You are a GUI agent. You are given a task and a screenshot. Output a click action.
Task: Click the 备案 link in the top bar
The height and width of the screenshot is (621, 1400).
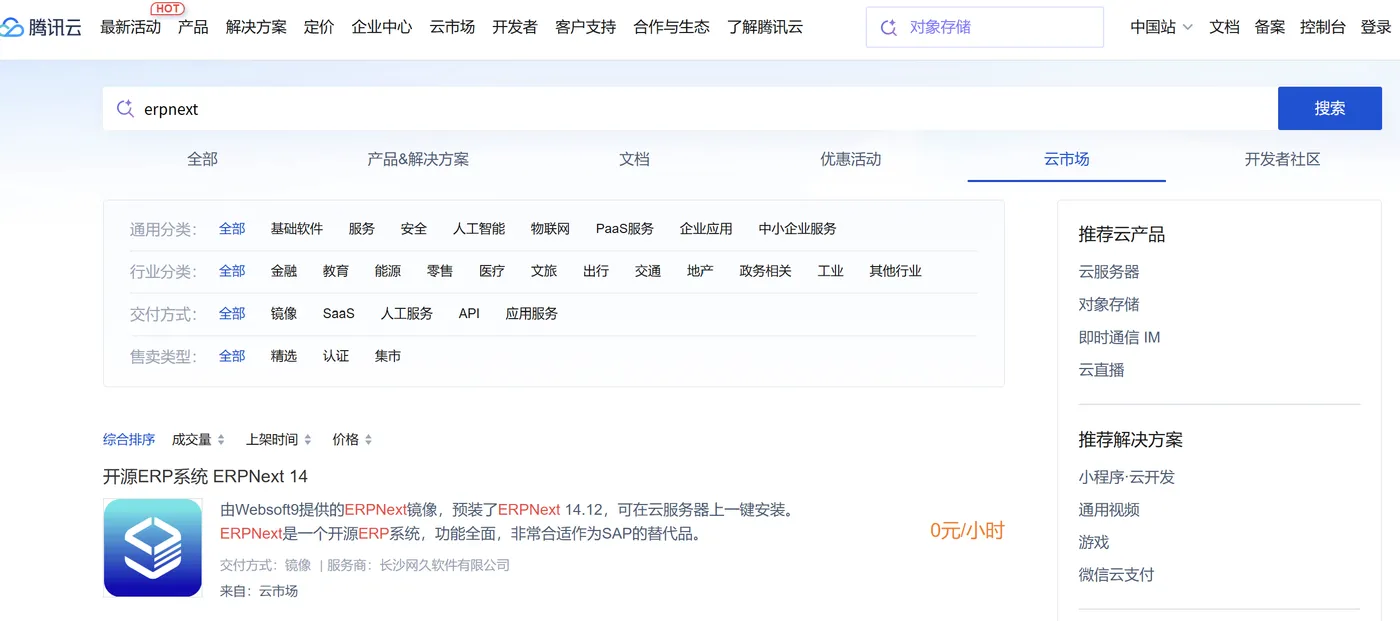coord(1270,27)
